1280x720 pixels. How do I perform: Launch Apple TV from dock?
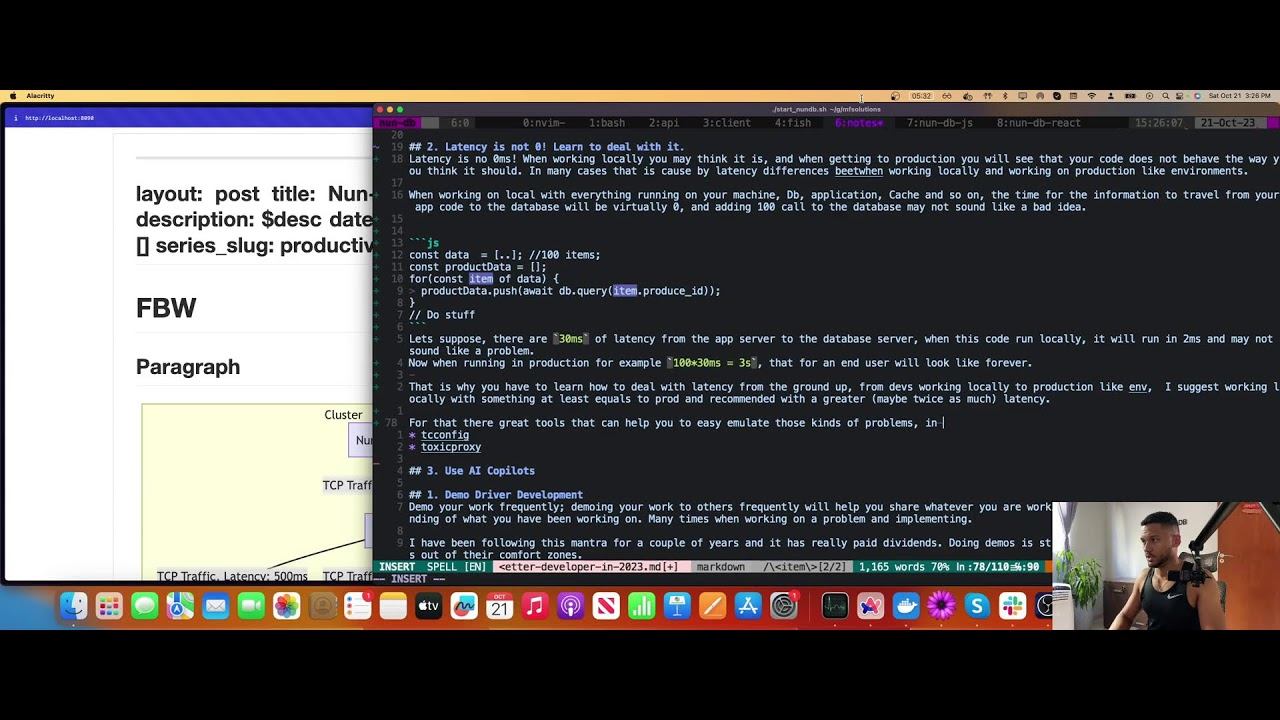(x=428, y=606)
